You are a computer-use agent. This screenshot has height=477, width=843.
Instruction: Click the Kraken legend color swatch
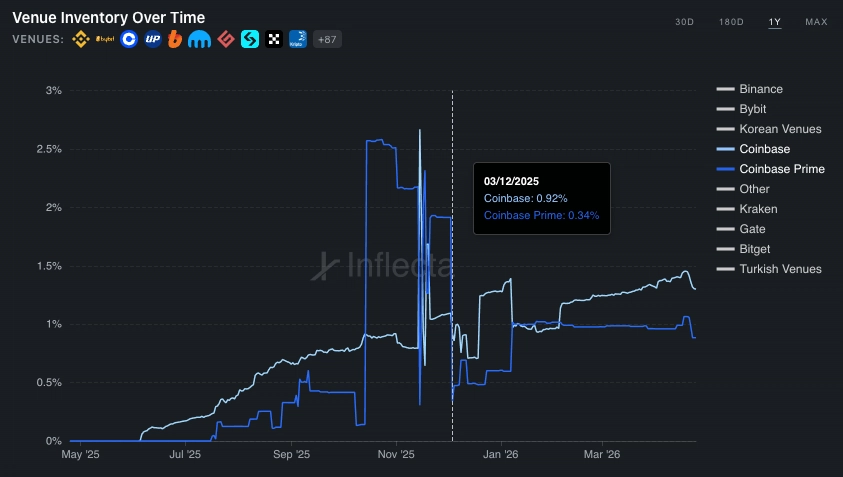725,209
